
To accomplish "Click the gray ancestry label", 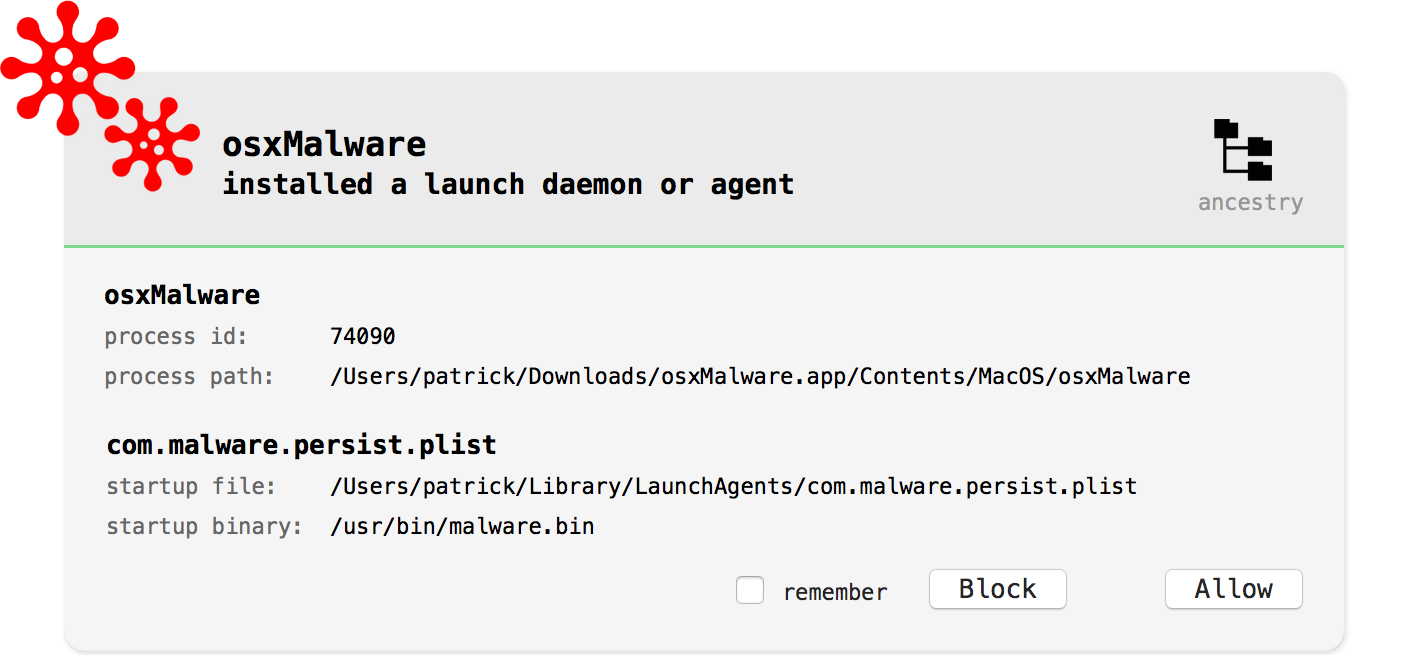I will (x=1250, y=203).
